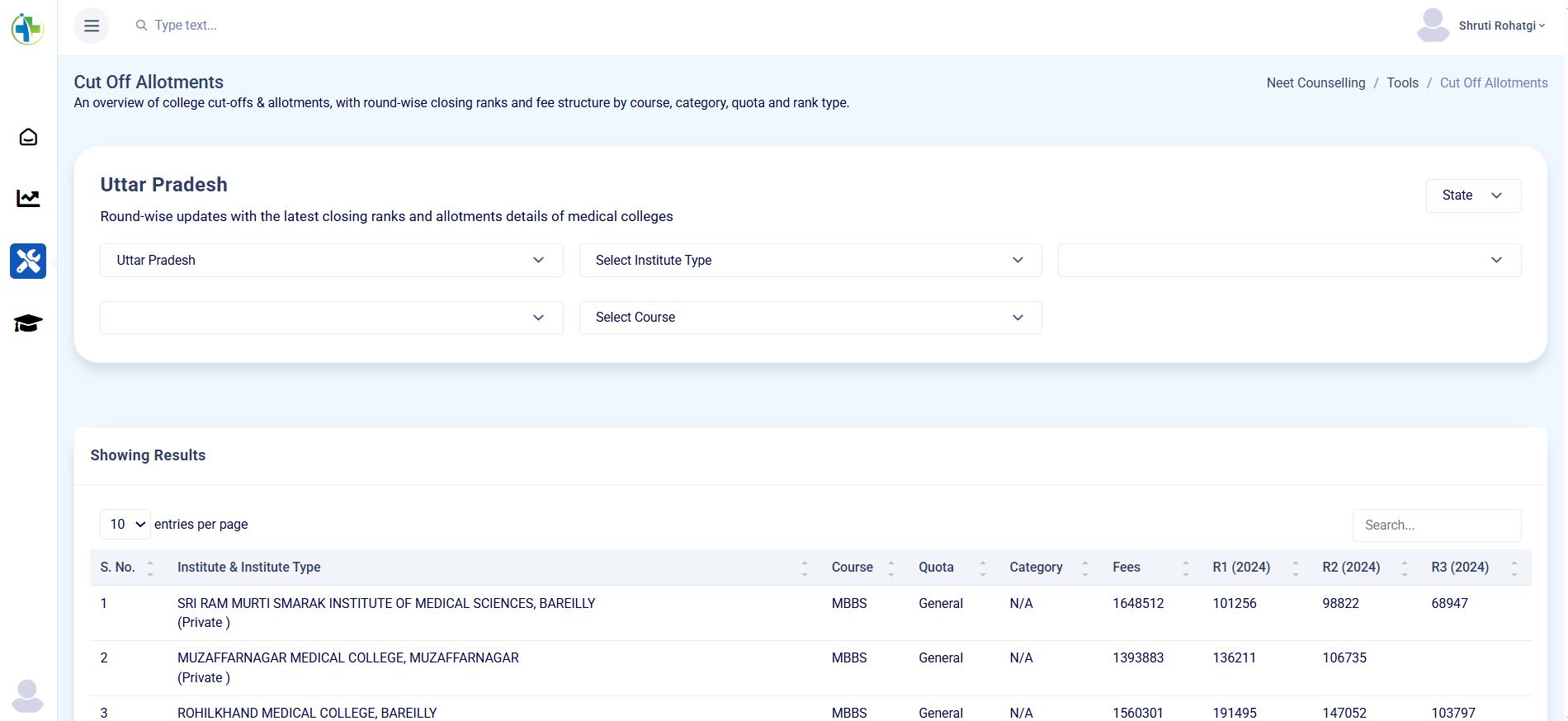The width and height of the screenshot is (1568, 721).
Task: Click R2 rank 98822
Action: pos(1340,603)
